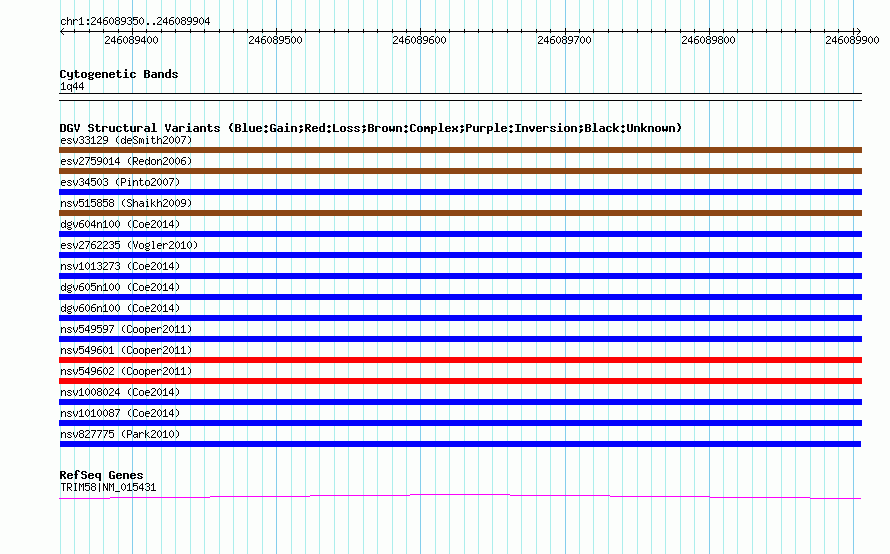
Task: Select the blue bar under nsv1013273
Action: coord(460,276)
